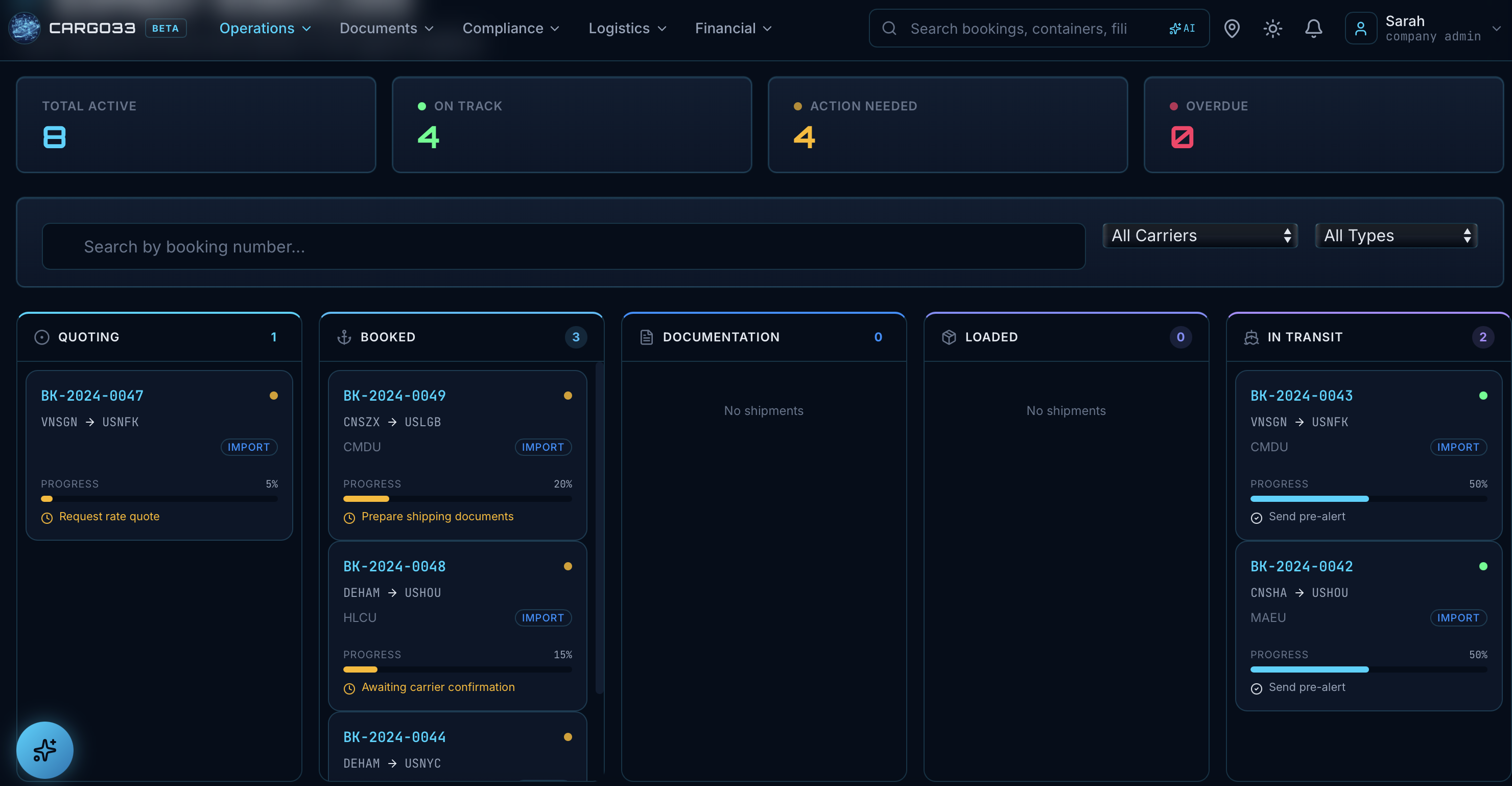Viewport: 1512px width, 786px height.
Task: Click Request rate quote action
Action: pos(109,516)
